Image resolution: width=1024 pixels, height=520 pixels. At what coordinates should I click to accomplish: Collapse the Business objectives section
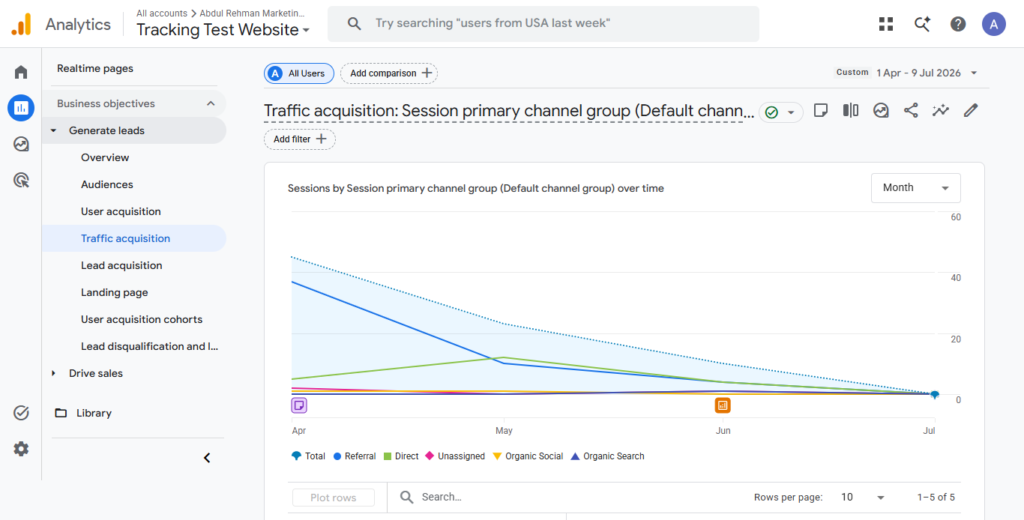point(211,103)
